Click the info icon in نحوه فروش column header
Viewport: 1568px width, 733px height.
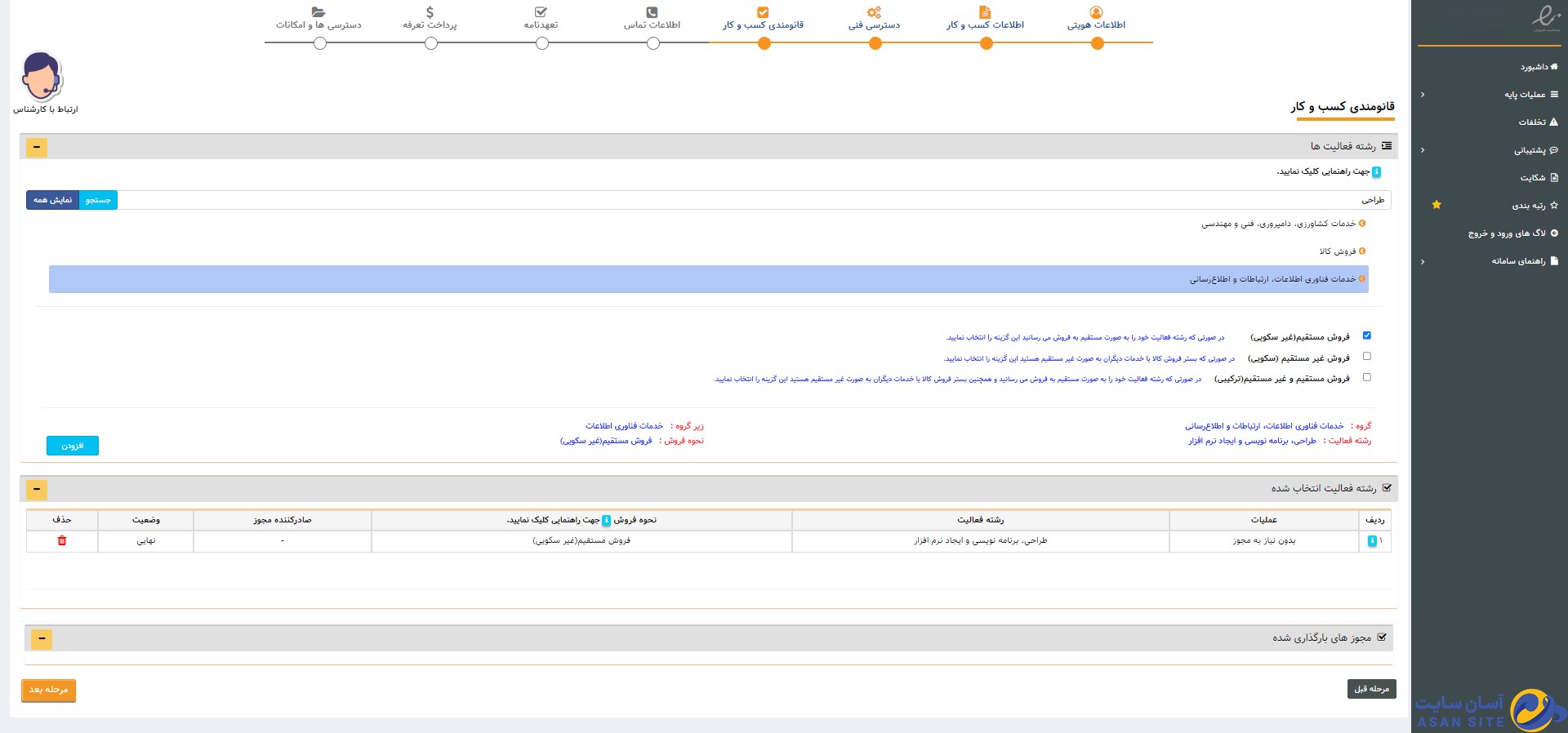[606, 520]
